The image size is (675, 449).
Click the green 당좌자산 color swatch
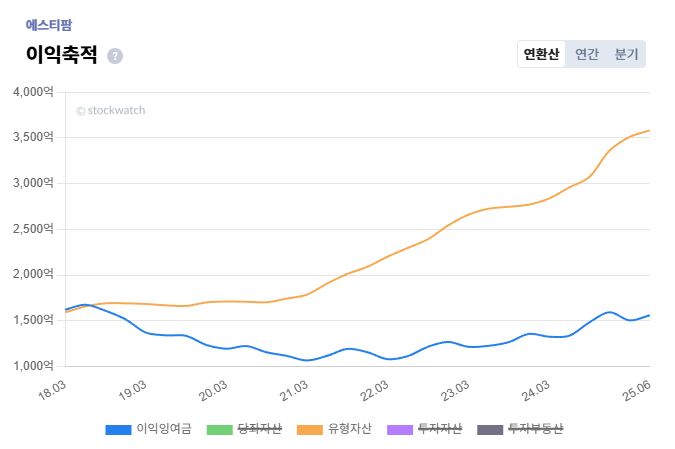[219, 430]
